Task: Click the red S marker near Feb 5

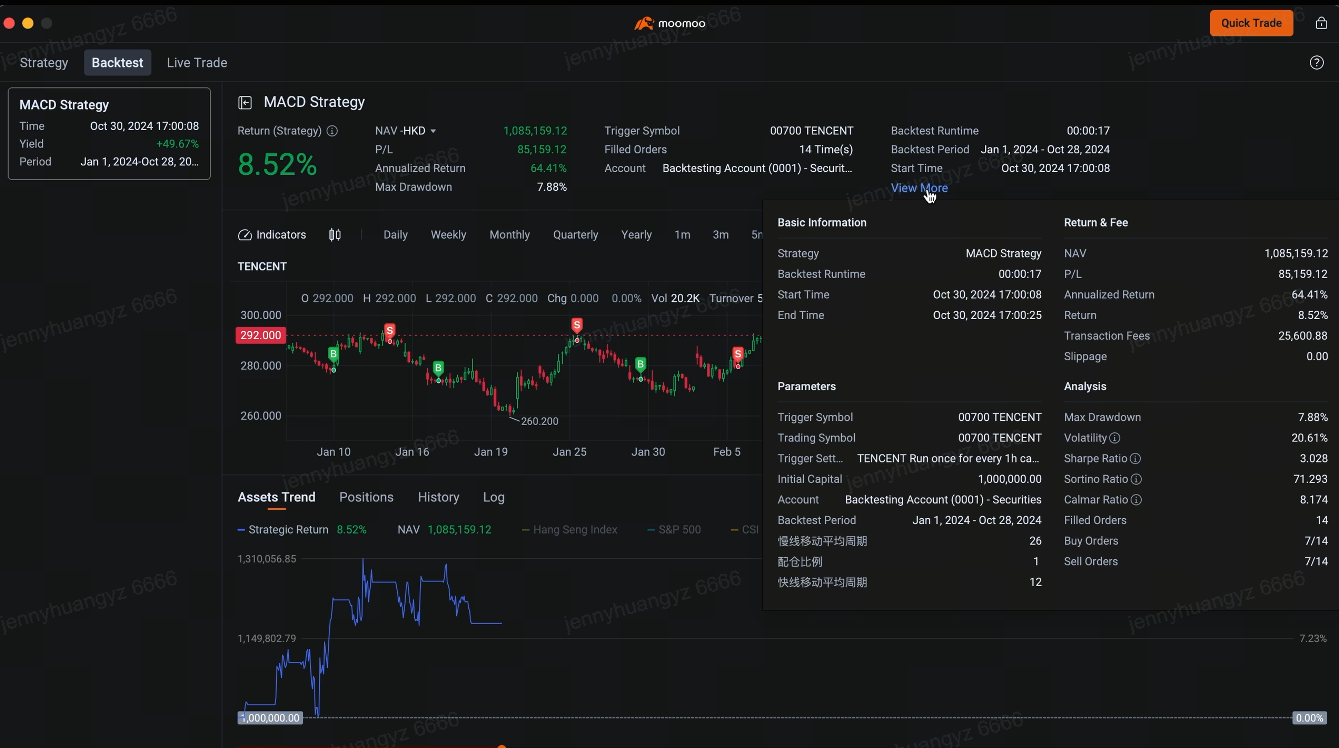Action: [738, 354]
